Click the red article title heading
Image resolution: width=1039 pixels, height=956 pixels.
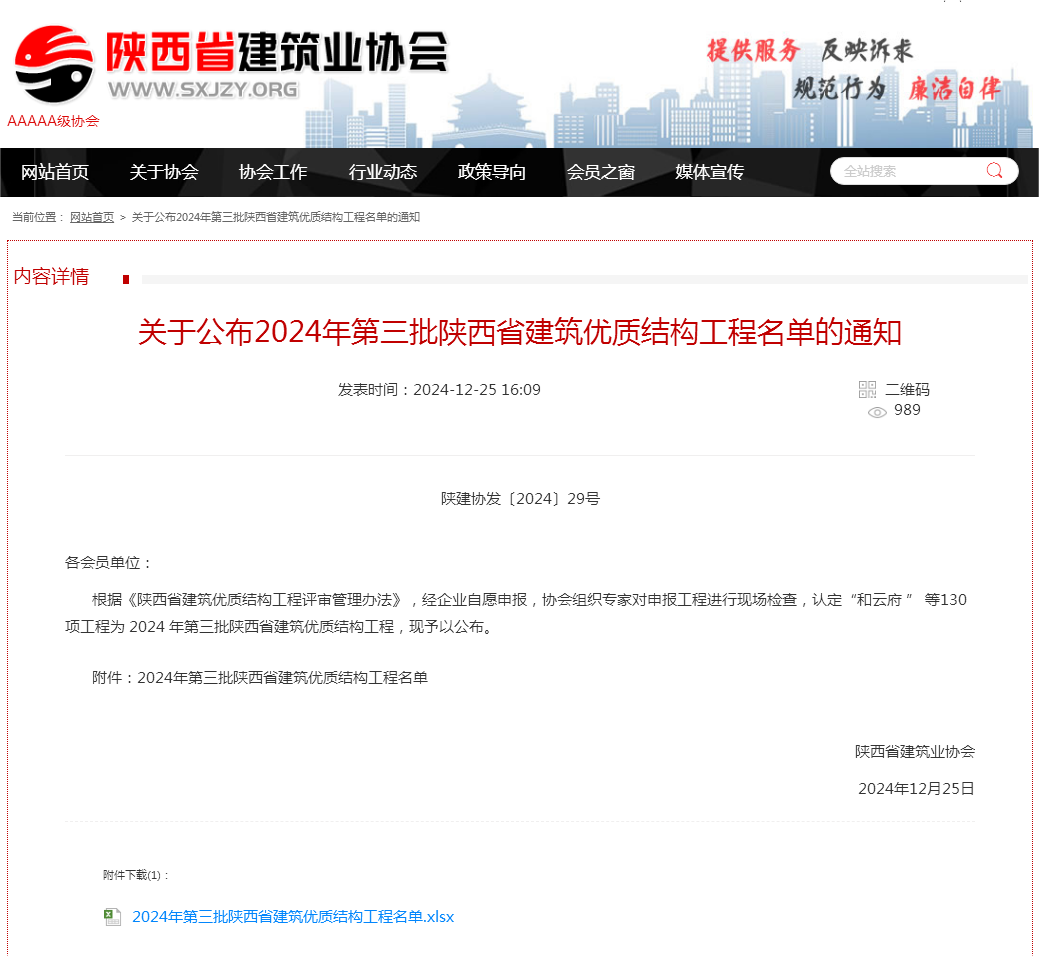(519, 332)
